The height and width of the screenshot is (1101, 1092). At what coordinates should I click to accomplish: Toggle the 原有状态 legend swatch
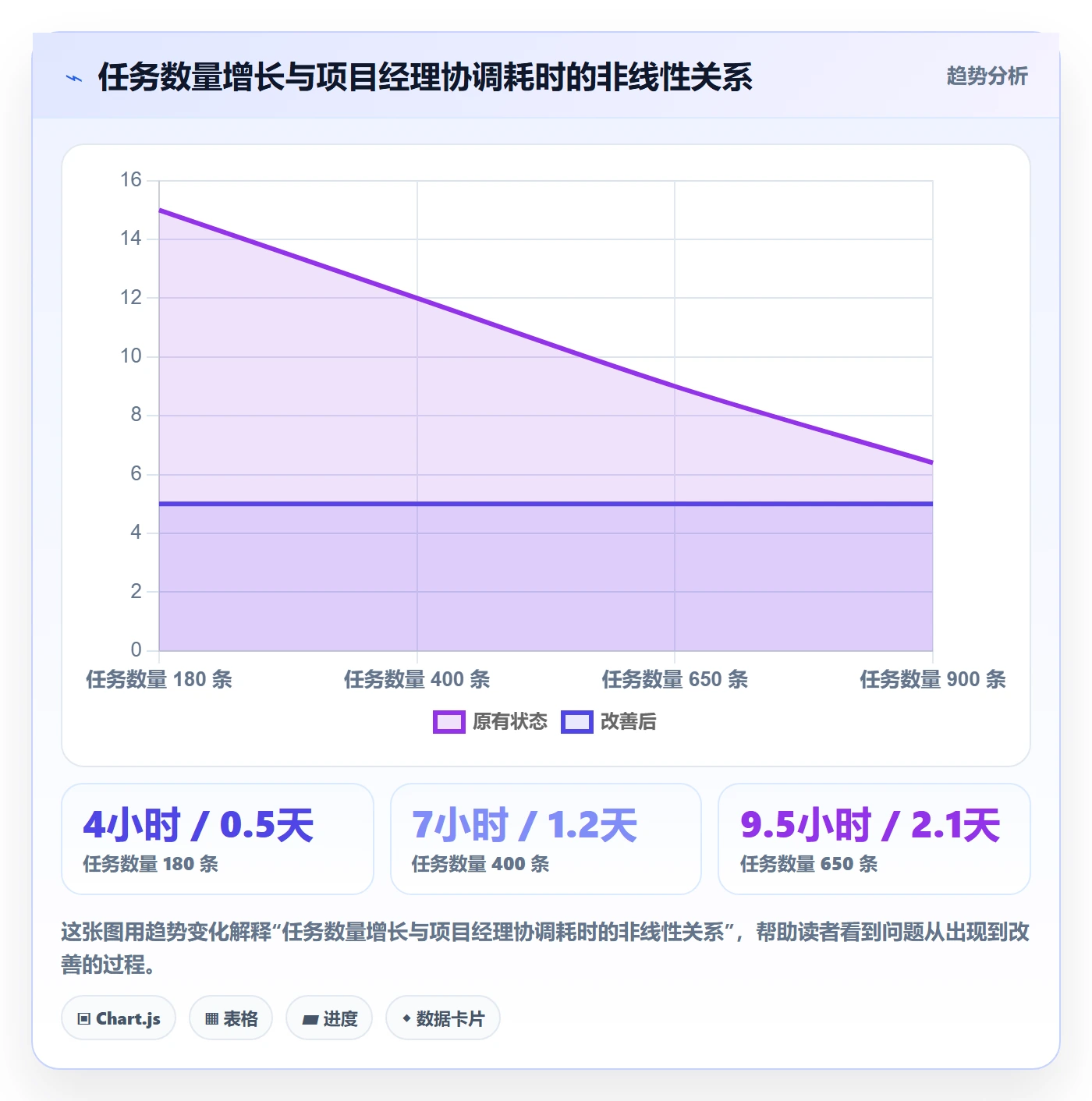point(448,722)
